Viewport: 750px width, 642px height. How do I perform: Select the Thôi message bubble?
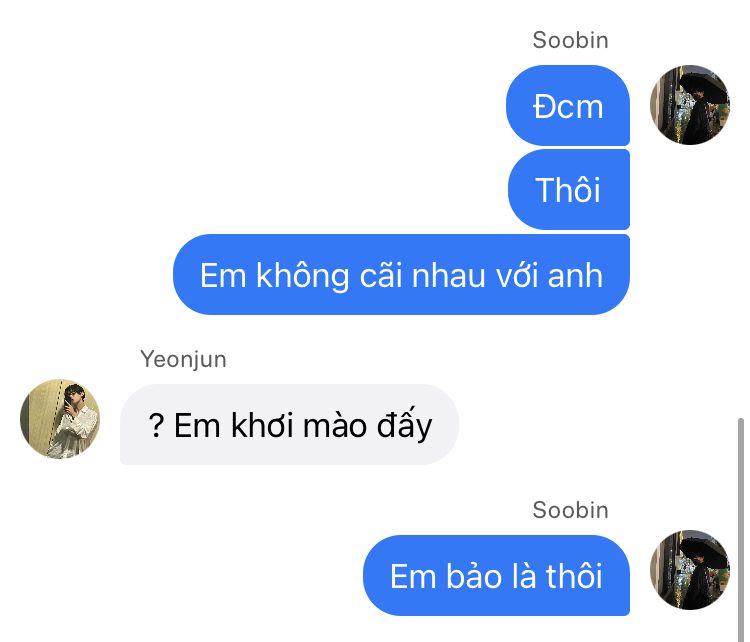pos(569,189)
